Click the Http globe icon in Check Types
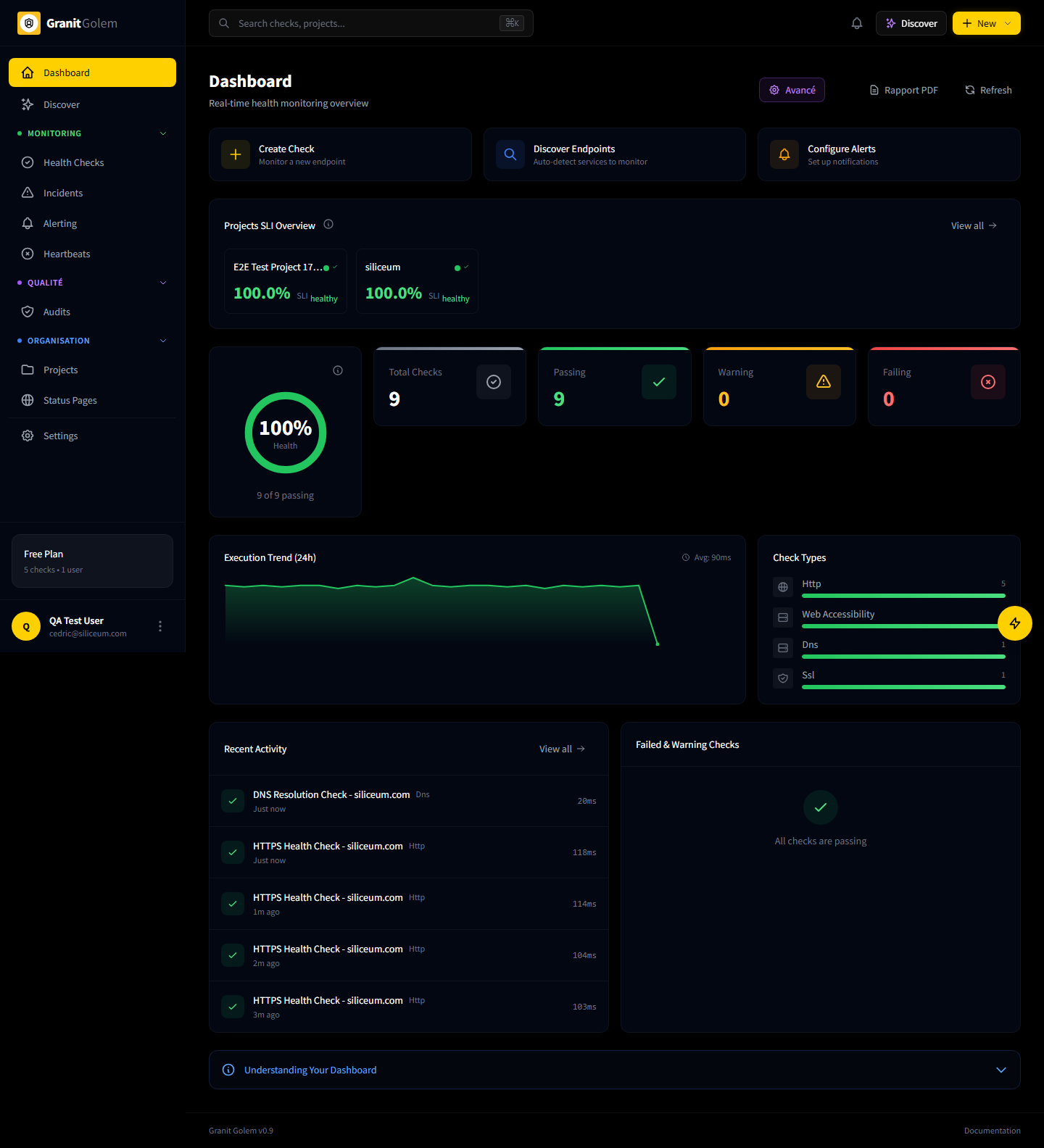Screen dimensions: 1044x1148 (783, 587)
